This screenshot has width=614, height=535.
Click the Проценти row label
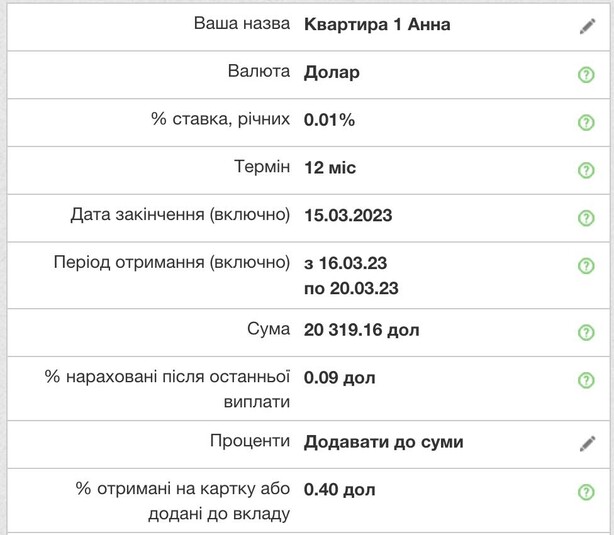pyautogui.click(x=250, y=442)
